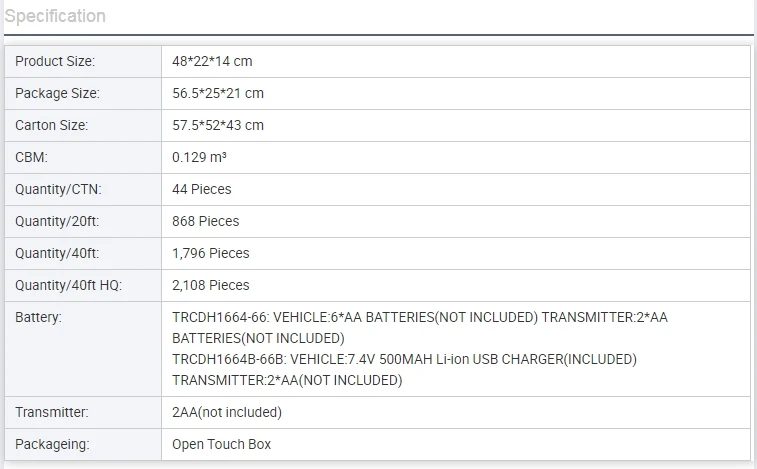
Task: Select the Carton Size label cell
Action: point(52,125)
